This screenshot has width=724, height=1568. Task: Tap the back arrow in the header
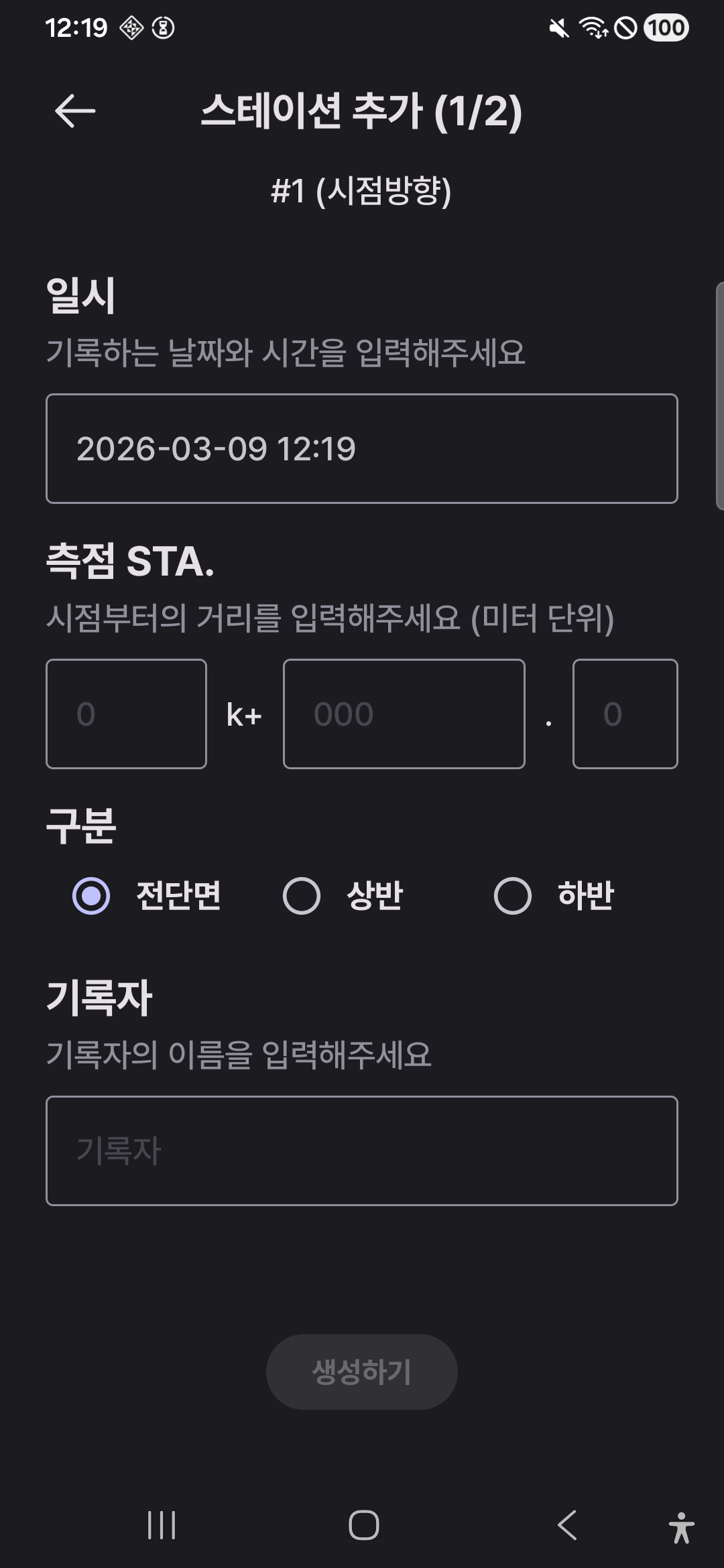click(75, 111)
